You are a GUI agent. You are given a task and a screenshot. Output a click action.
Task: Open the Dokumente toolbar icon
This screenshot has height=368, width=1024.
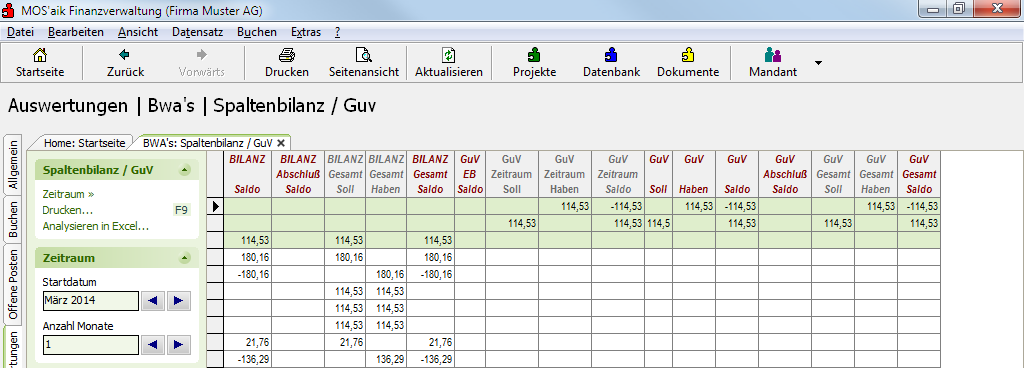pos(688,55)
